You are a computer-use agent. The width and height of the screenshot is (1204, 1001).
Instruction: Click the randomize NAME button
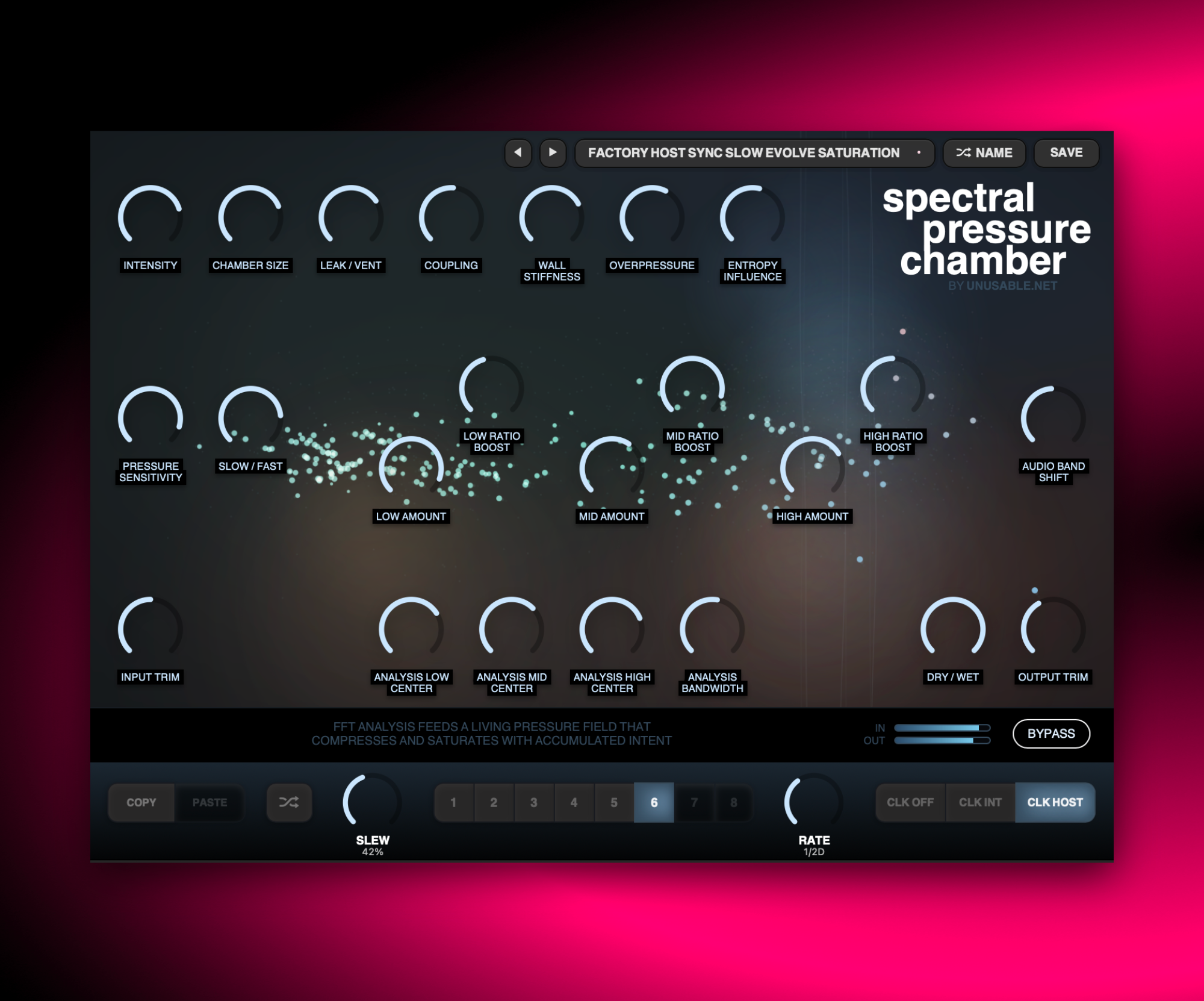[984, 153]
